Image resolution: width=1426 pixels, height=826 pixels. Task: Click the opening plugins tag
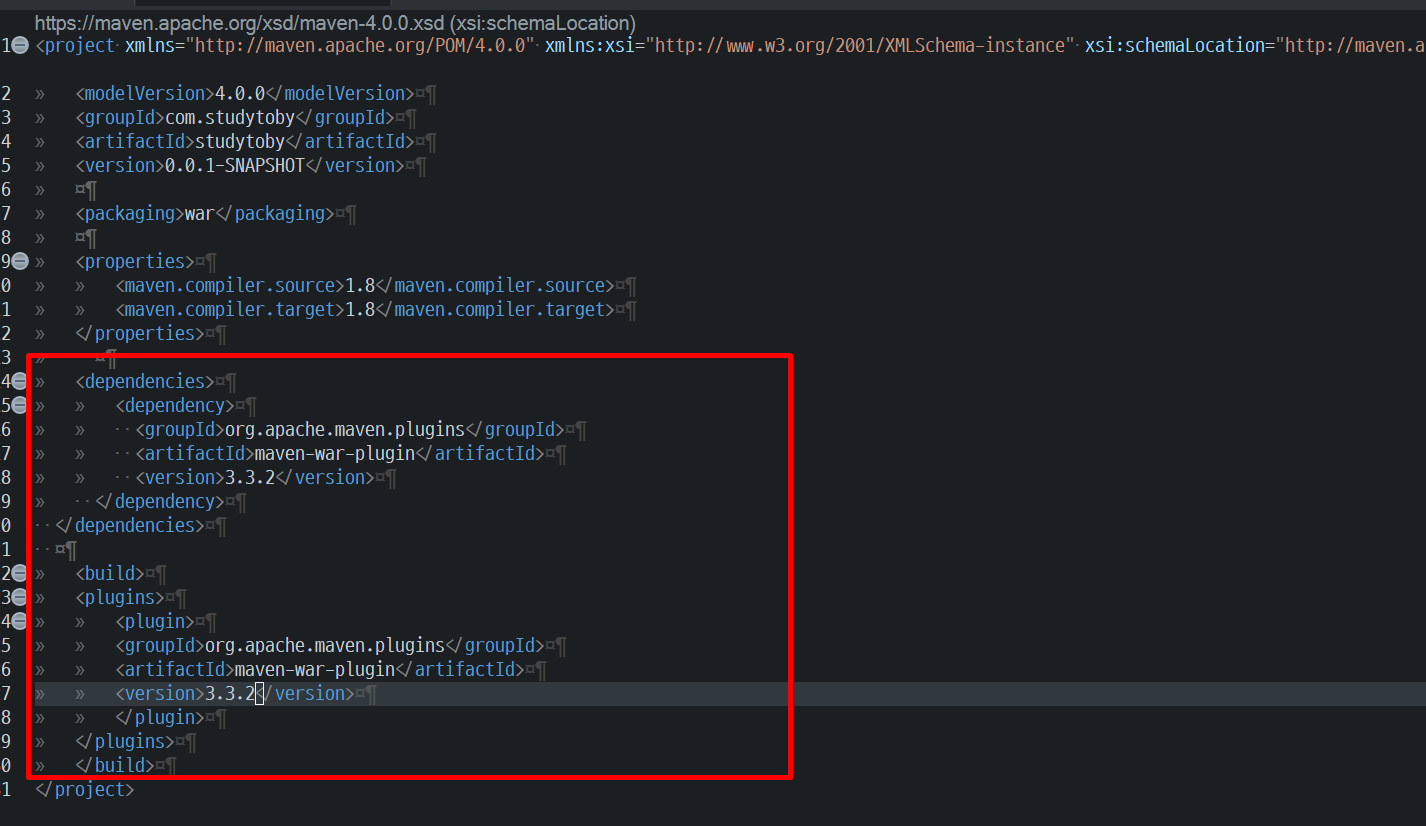120,597
